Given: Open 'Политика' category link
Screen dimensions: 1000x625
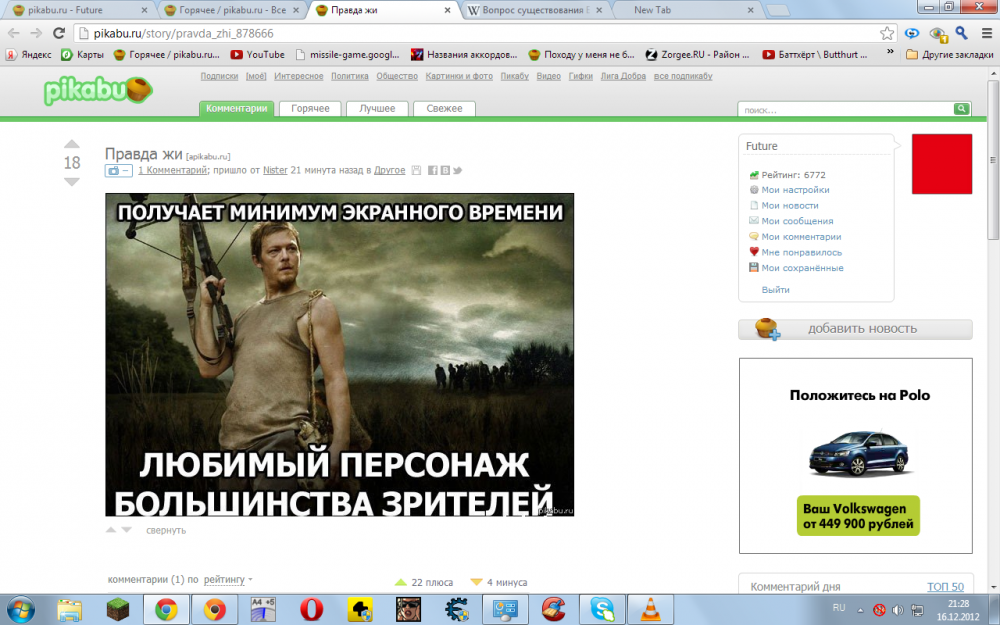Looking at the screenshot, I should pos(349,76).
